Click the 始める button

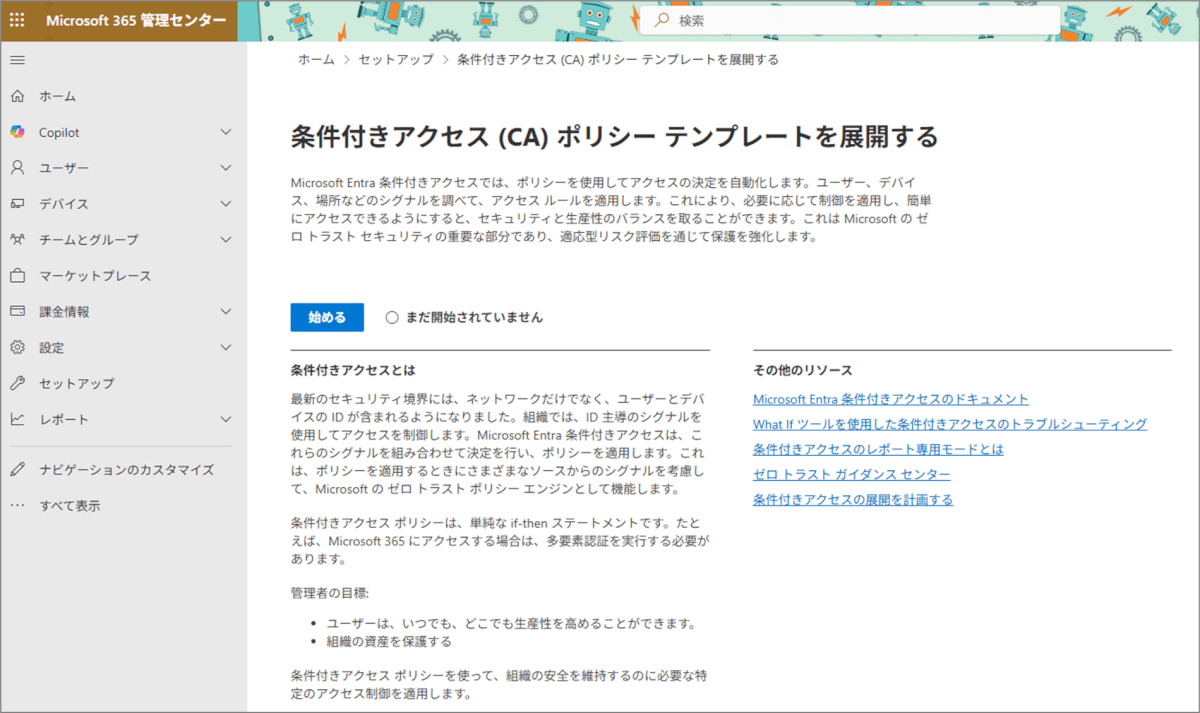[327, 317]
